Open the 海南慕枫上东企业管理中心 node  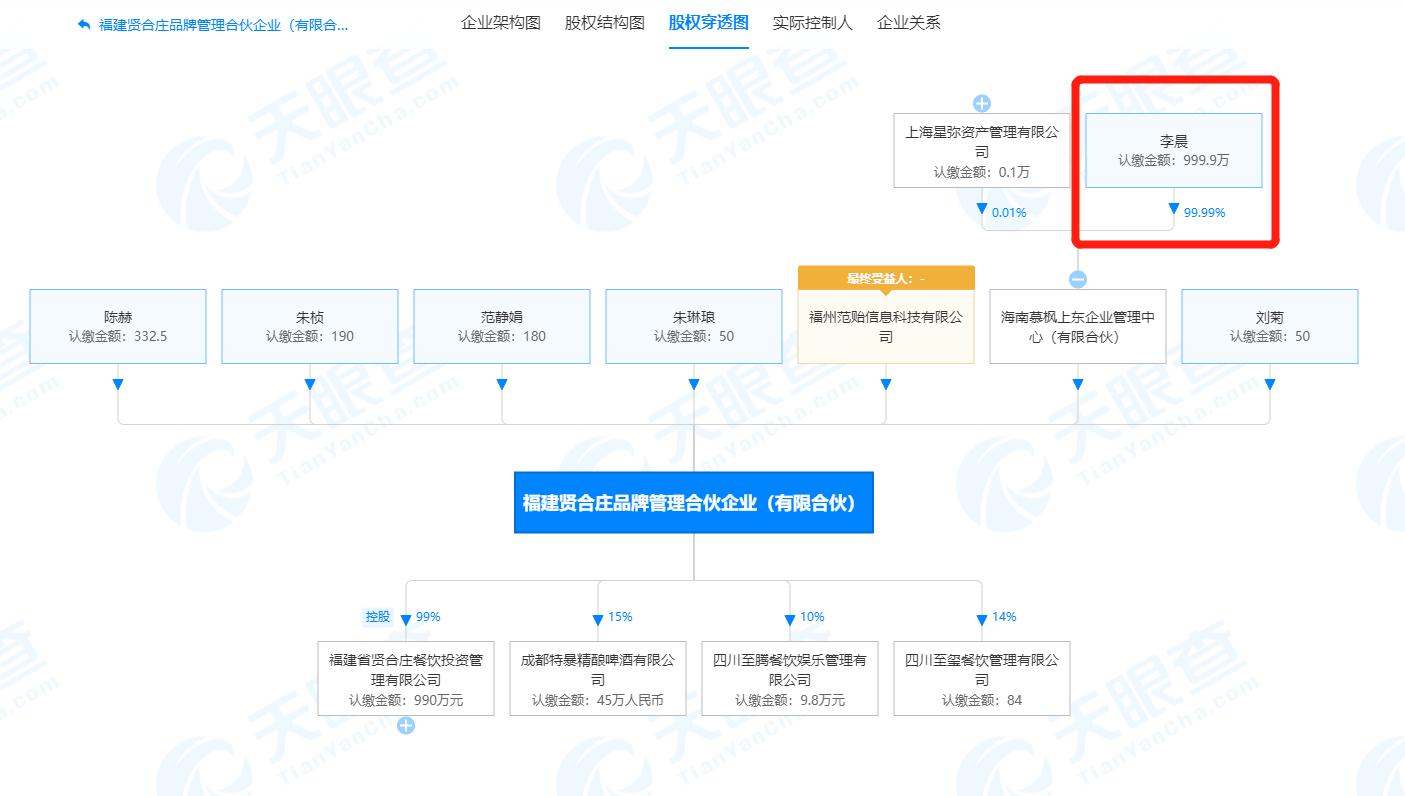point(1078,326)
